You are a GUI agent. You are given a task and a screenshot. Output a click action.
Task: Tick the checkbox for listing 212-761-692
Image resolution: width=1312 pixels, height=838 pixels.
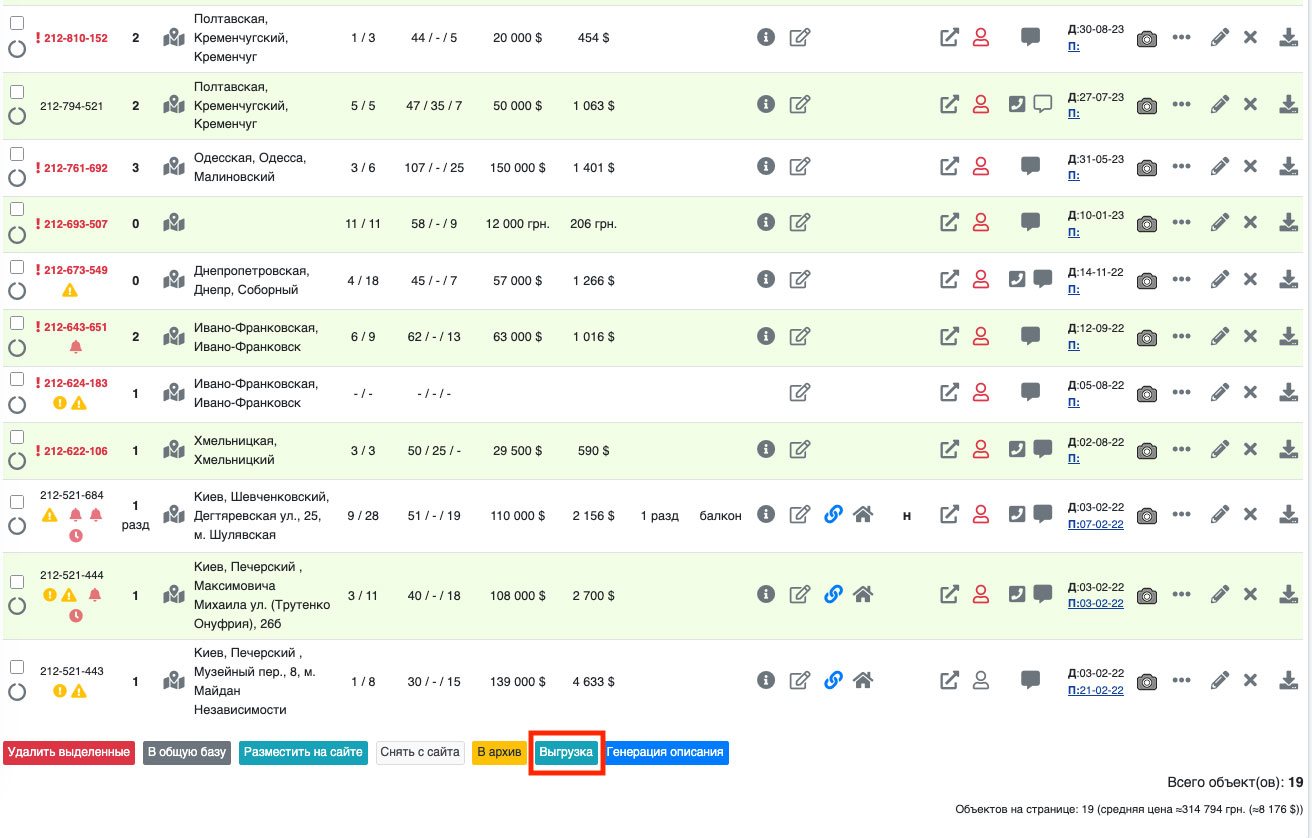17,154
